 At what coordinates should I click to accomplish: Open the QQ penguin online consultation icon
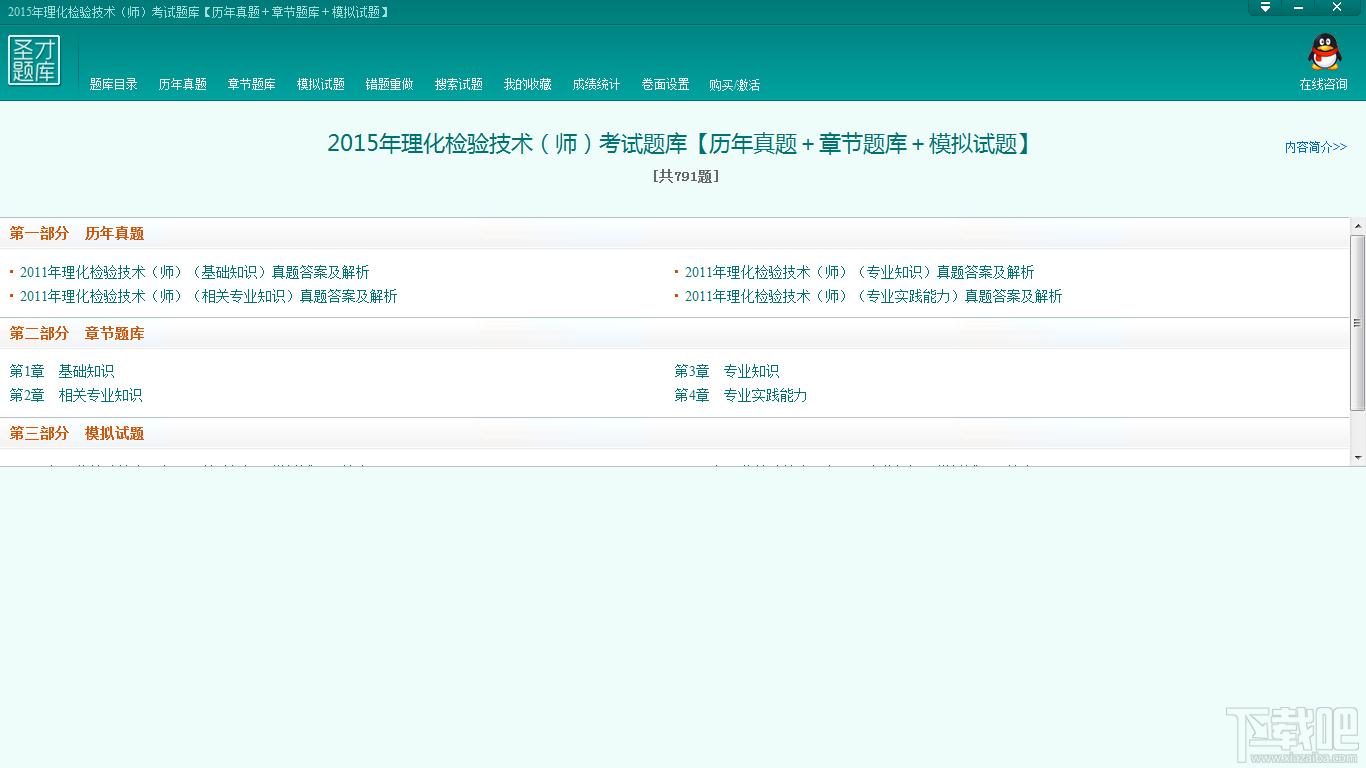pos(1324,53)
